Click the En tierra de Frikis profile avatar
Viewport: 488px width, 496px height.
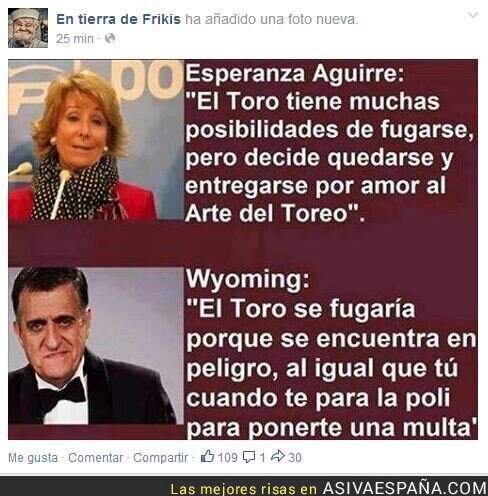(x=28, y=28)
